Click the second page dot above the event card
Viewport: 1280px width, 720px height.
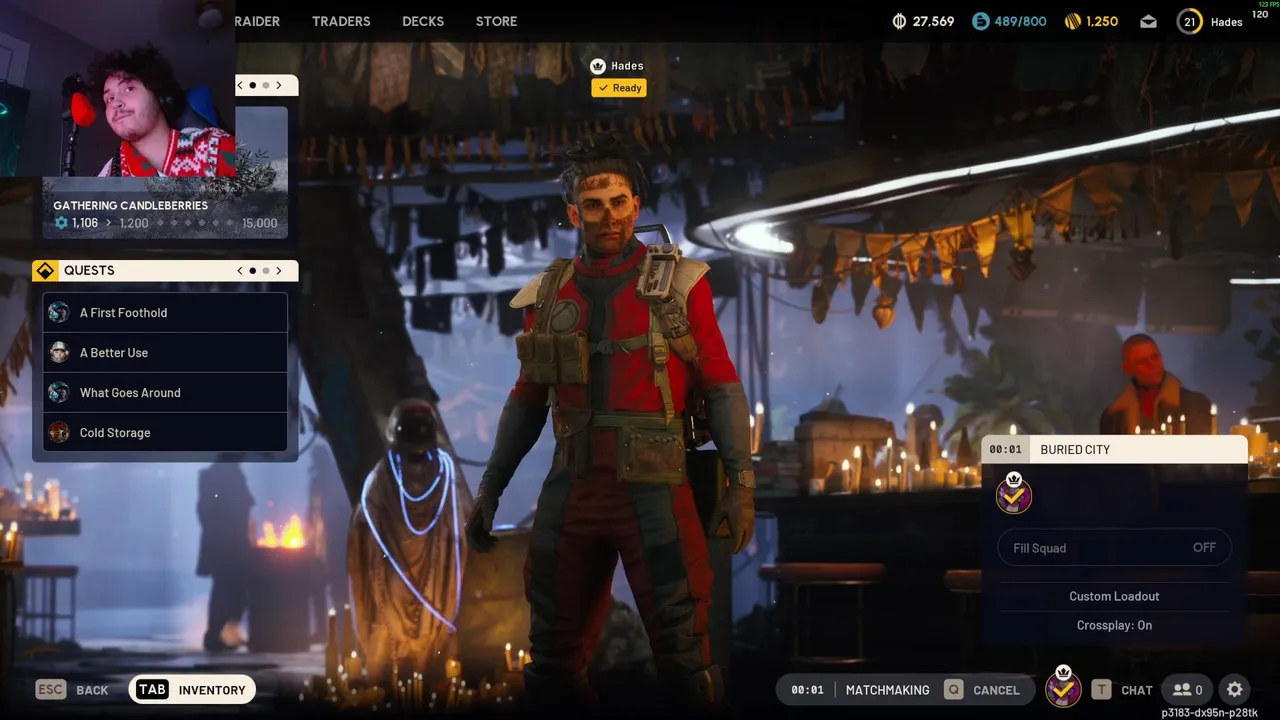pyautogui.click(x=265, y=85)
